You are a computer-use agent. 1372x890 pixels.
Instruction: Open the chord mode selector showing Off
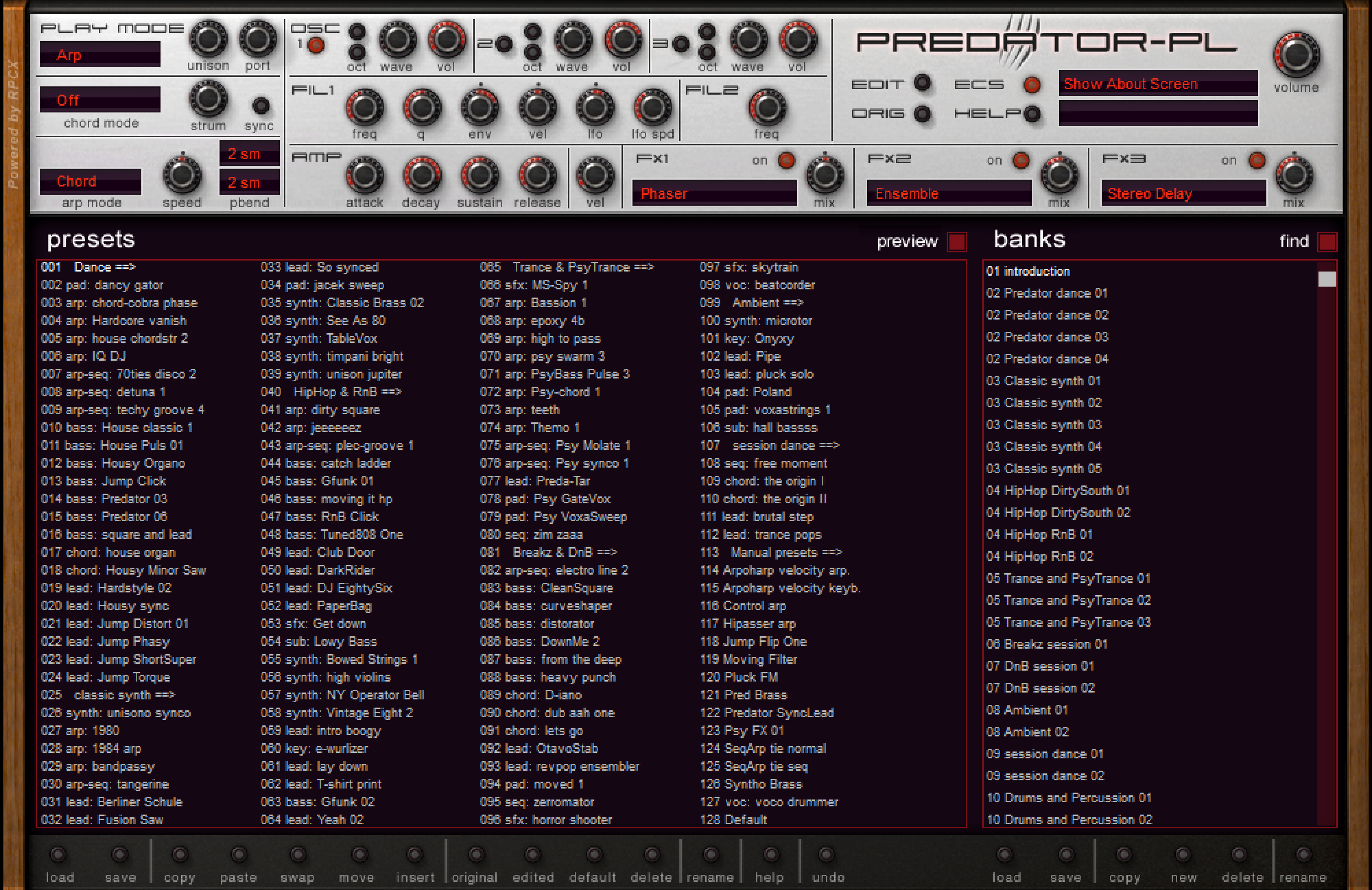click(99, 99)
